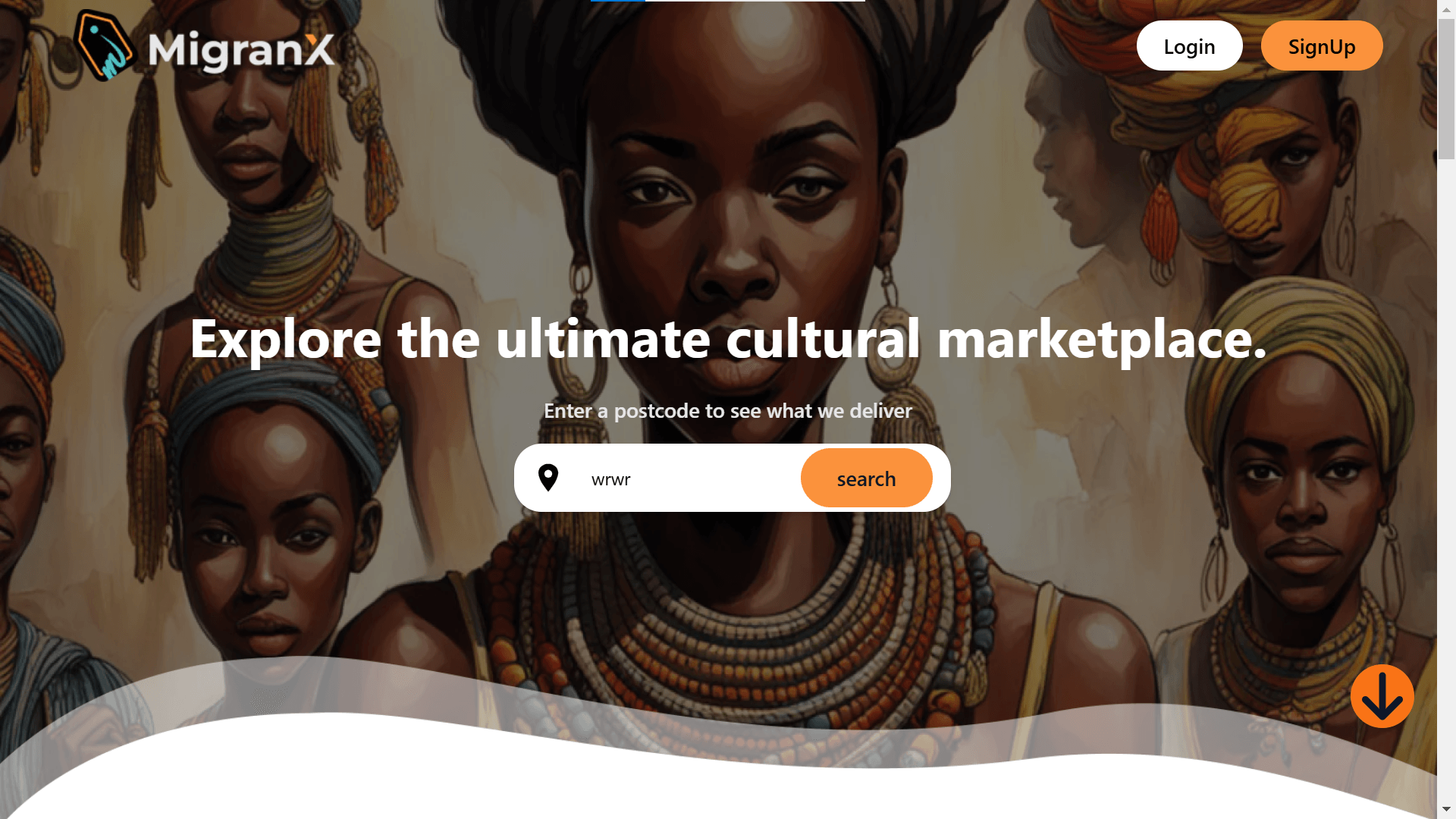Click the orange down-arrow circle button
This screenshot has width=1456, height=819.
tap(1382, 696)
